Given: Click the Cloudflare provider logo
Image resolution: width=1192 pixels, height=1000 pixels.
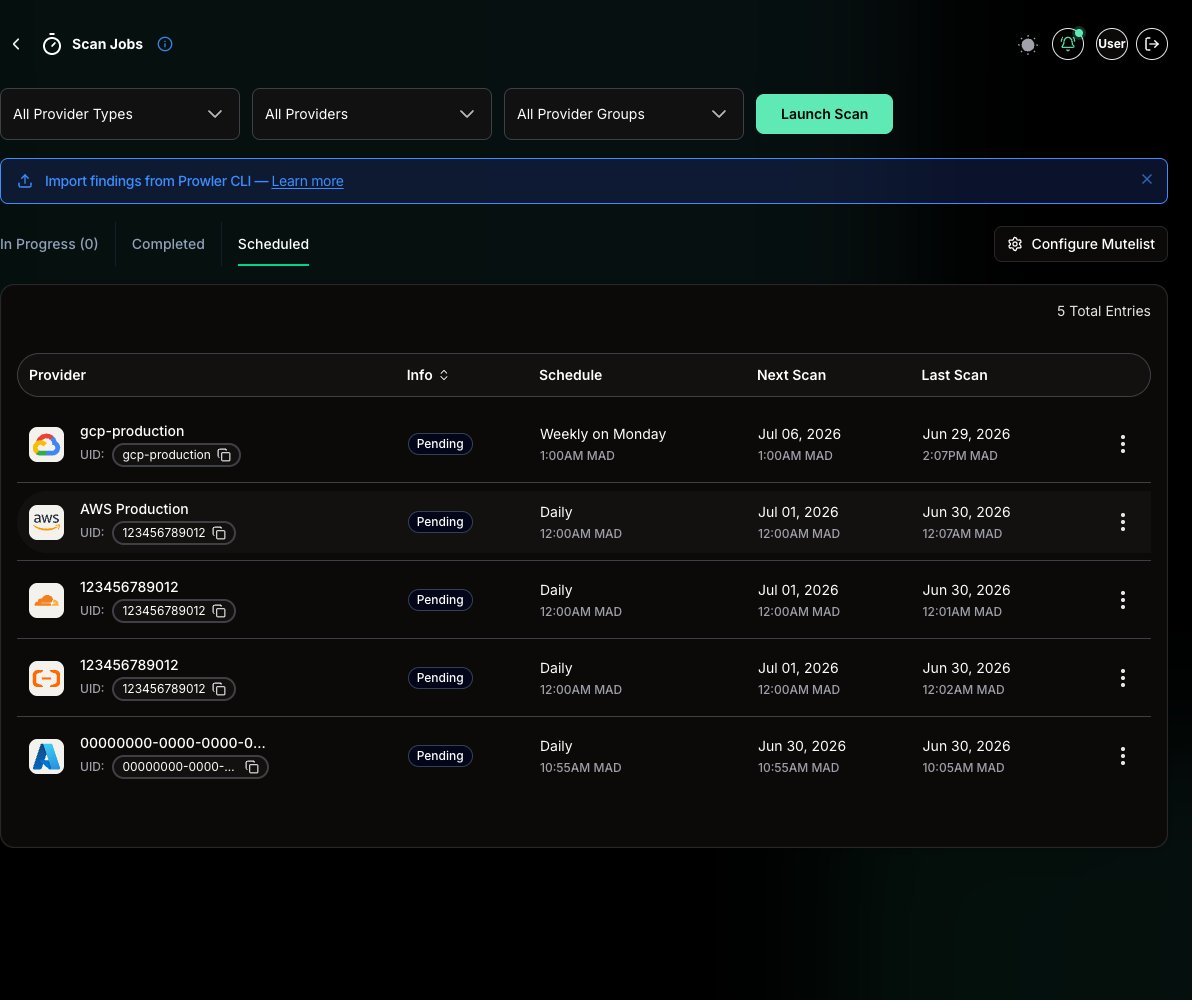Looking at the screenshot, I should [x=46, y=600].
